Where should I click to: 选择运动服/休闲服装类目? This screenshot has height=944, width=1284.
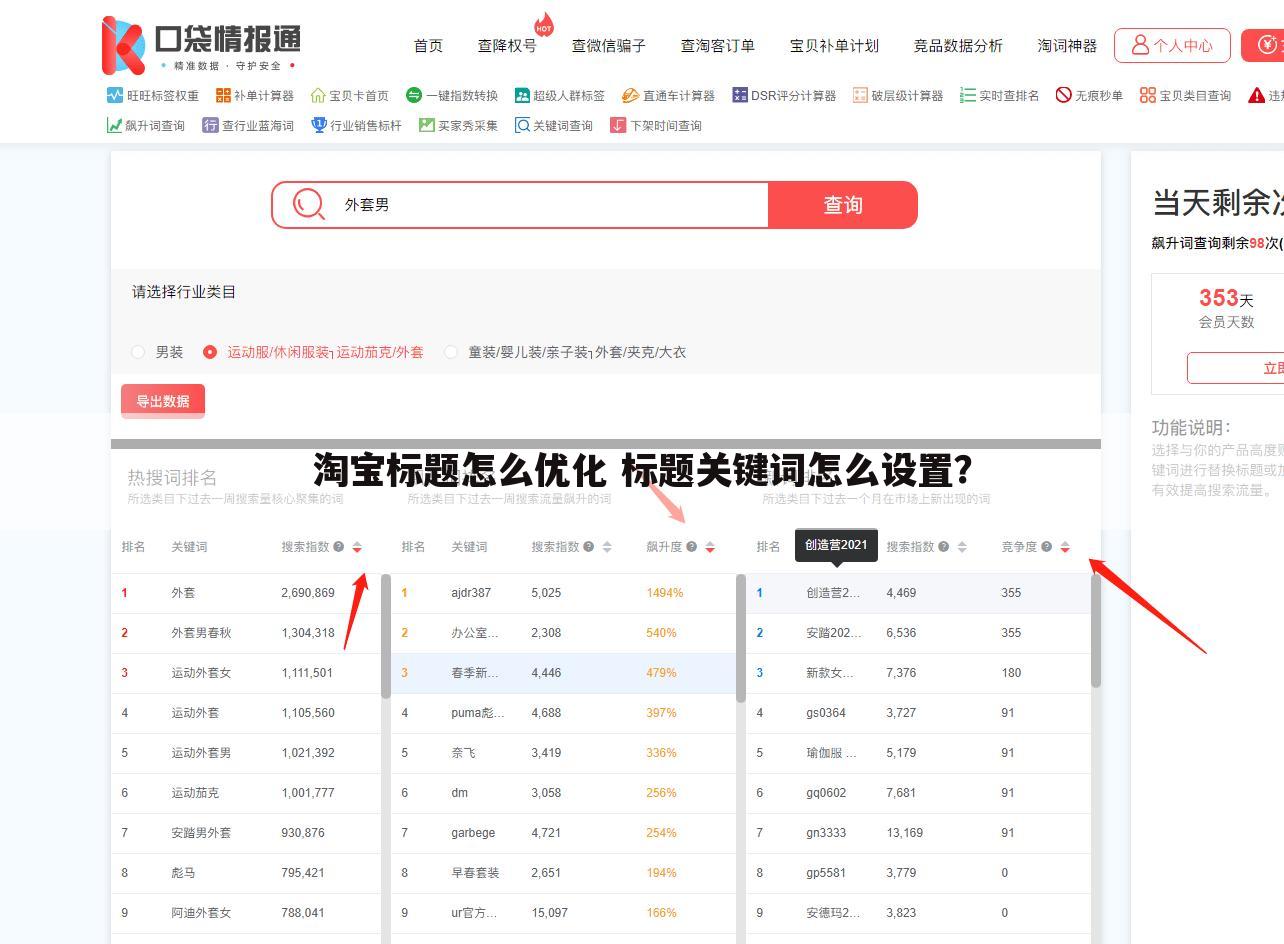[210, 352]
